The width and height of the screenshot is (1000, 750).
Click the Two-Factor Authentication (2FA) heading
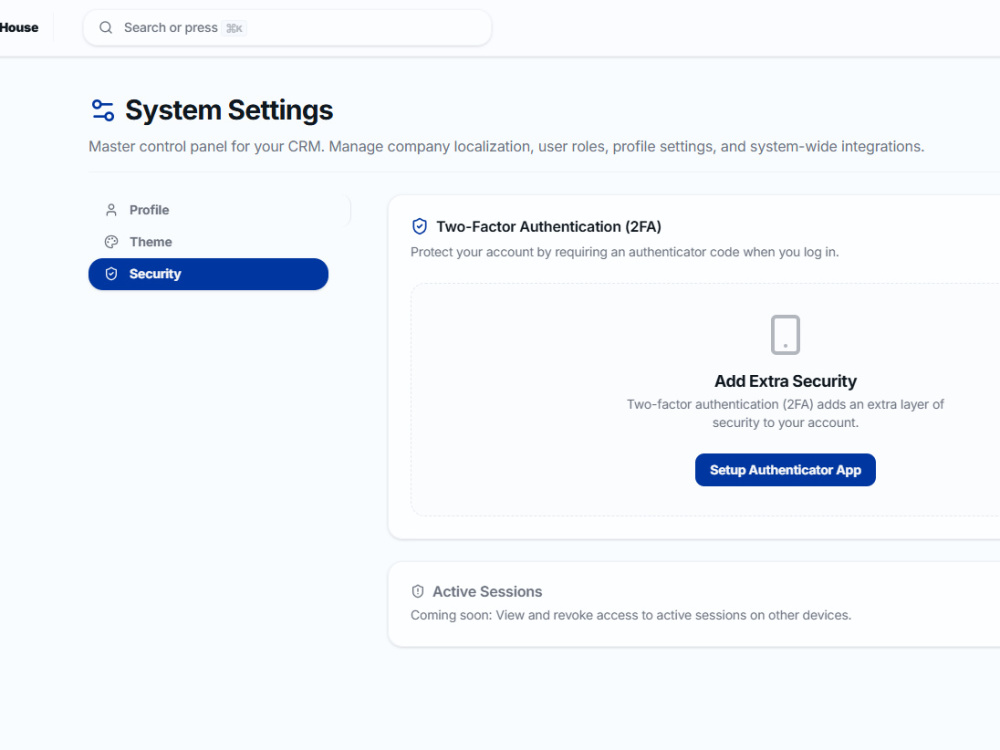point(548,227)
